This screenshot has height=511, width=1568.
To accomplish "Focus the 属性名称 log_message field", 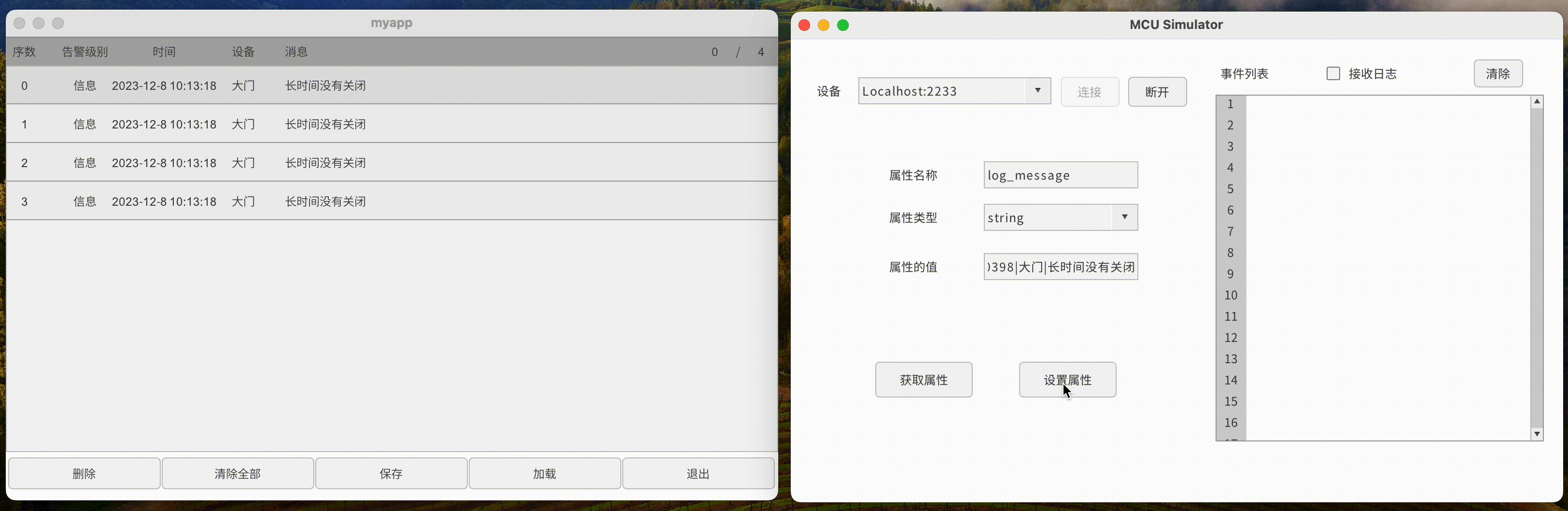I will coord(1060,175).
